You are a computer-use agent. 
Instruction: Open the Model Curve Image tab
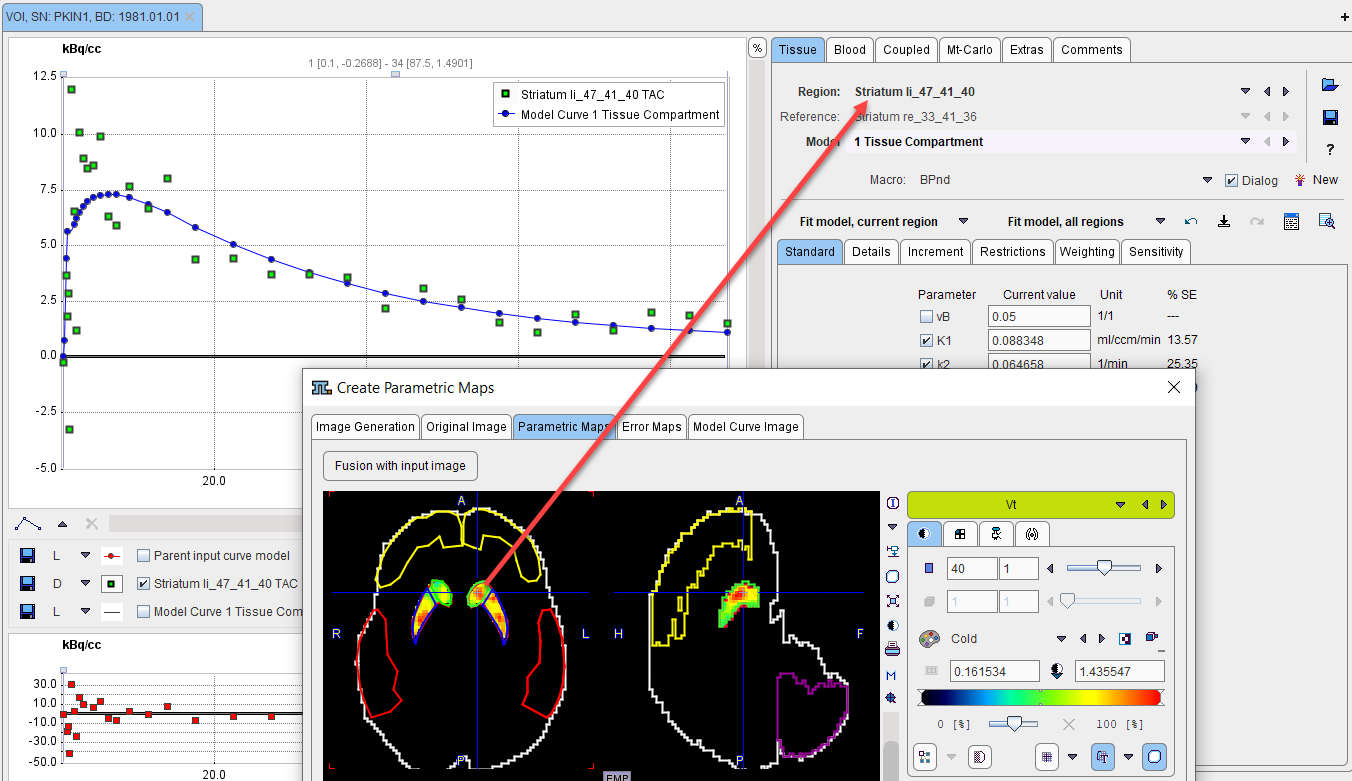point(746,426)
